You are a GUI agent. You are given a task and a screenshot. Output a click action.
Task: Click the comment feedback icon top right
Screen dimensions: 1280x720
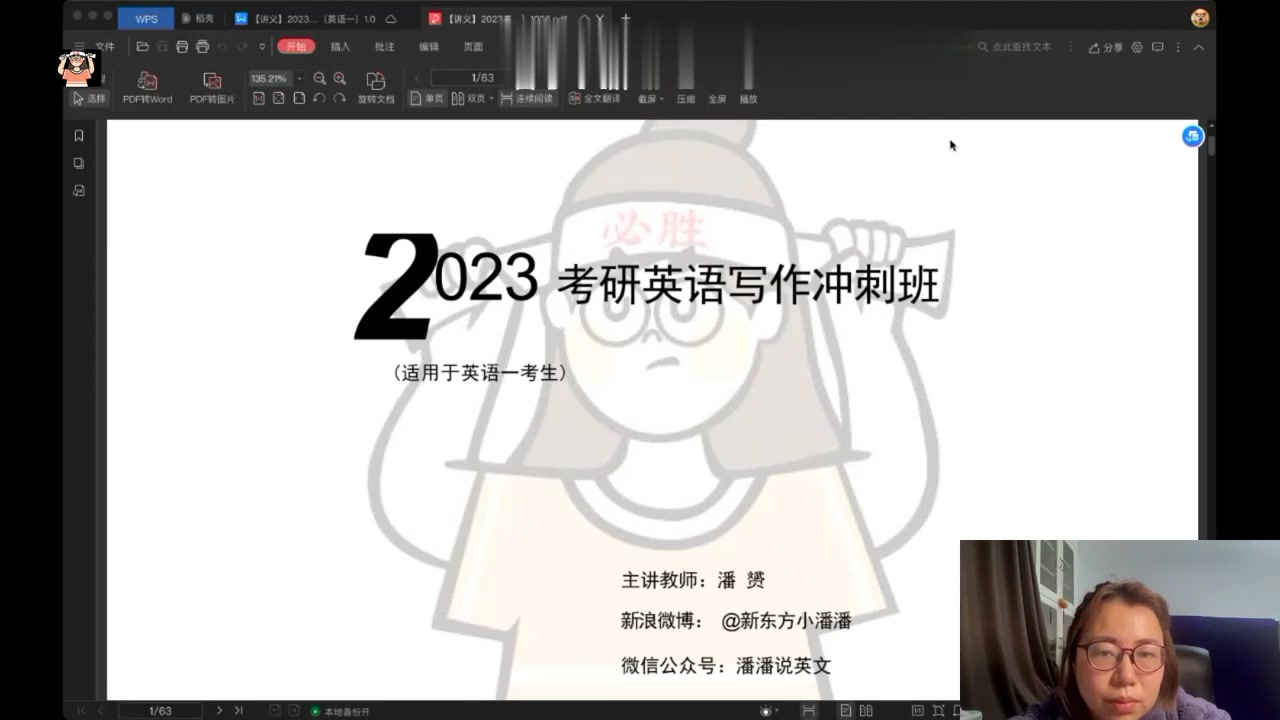pos(1158,47)
